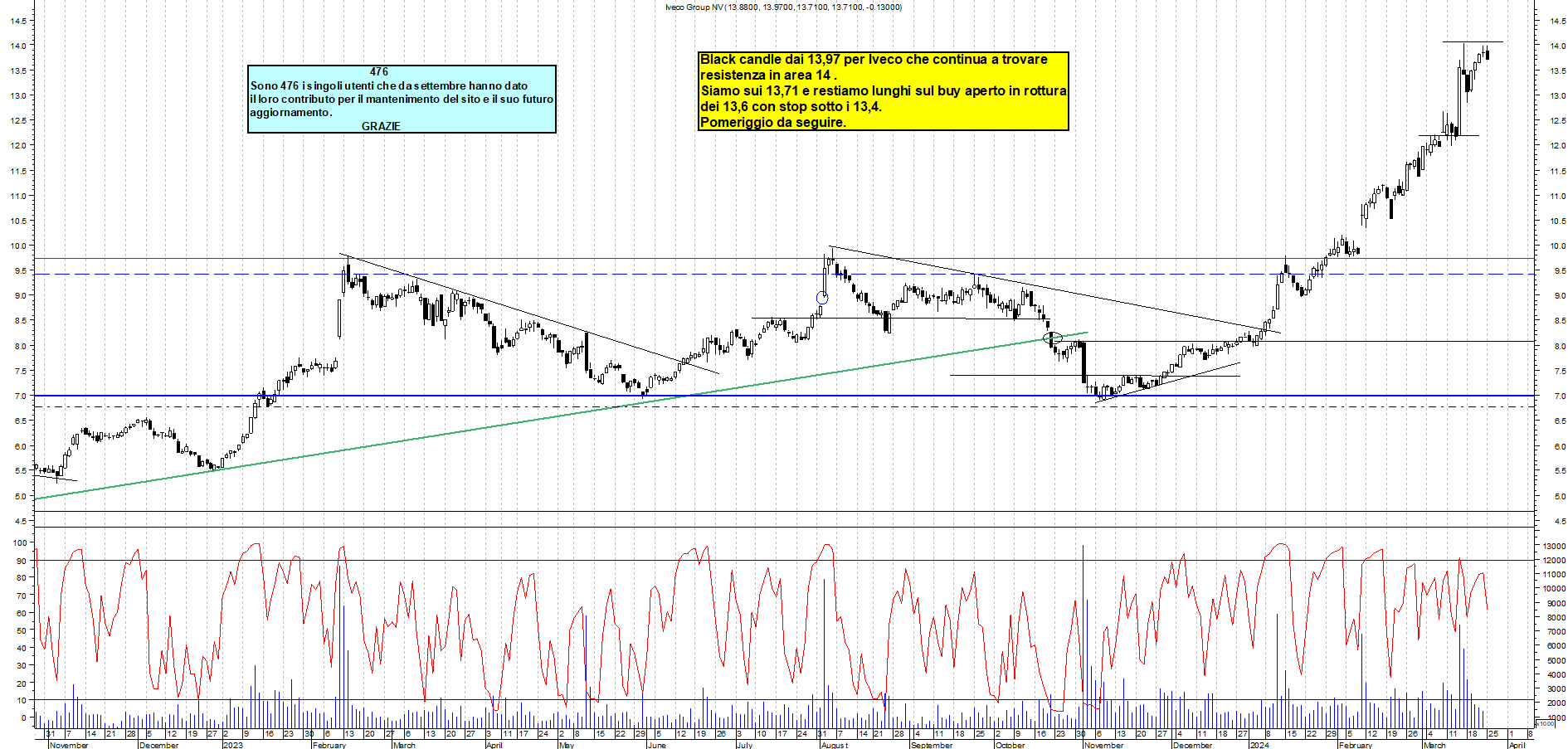This screenshot has height=749, width=1568.
Task: Click the '90' oscillator scale value
Action: (x=22, y=561)
